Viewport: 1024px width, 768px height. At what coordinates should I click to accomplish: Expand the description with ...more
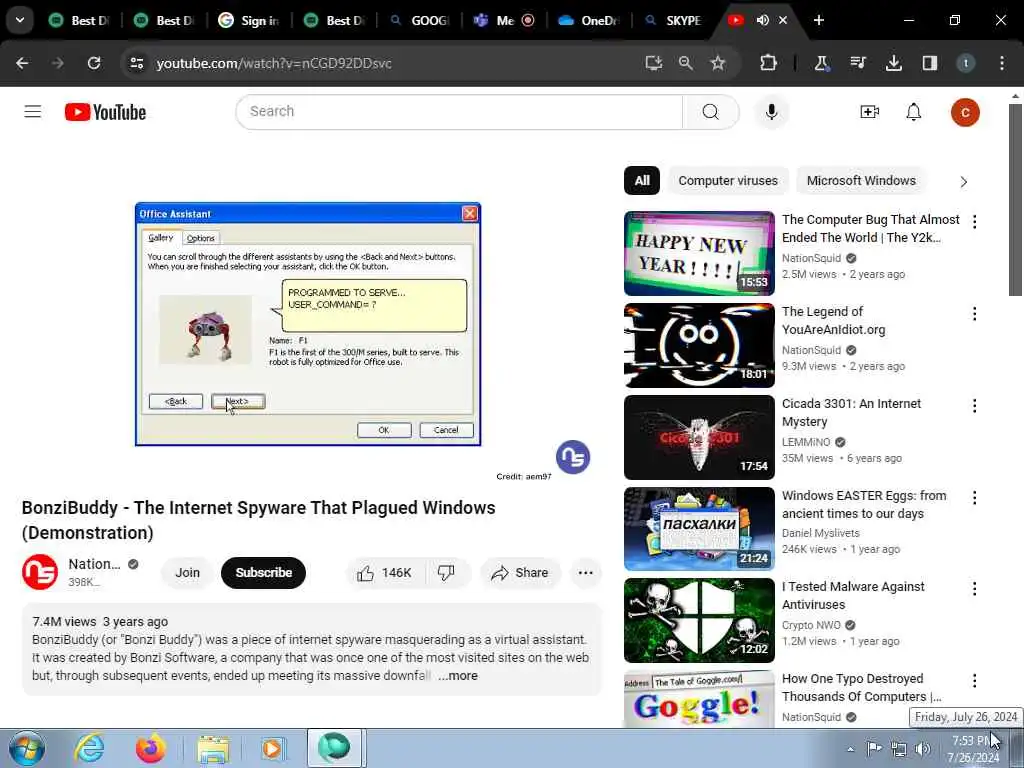tap(458, 676)
